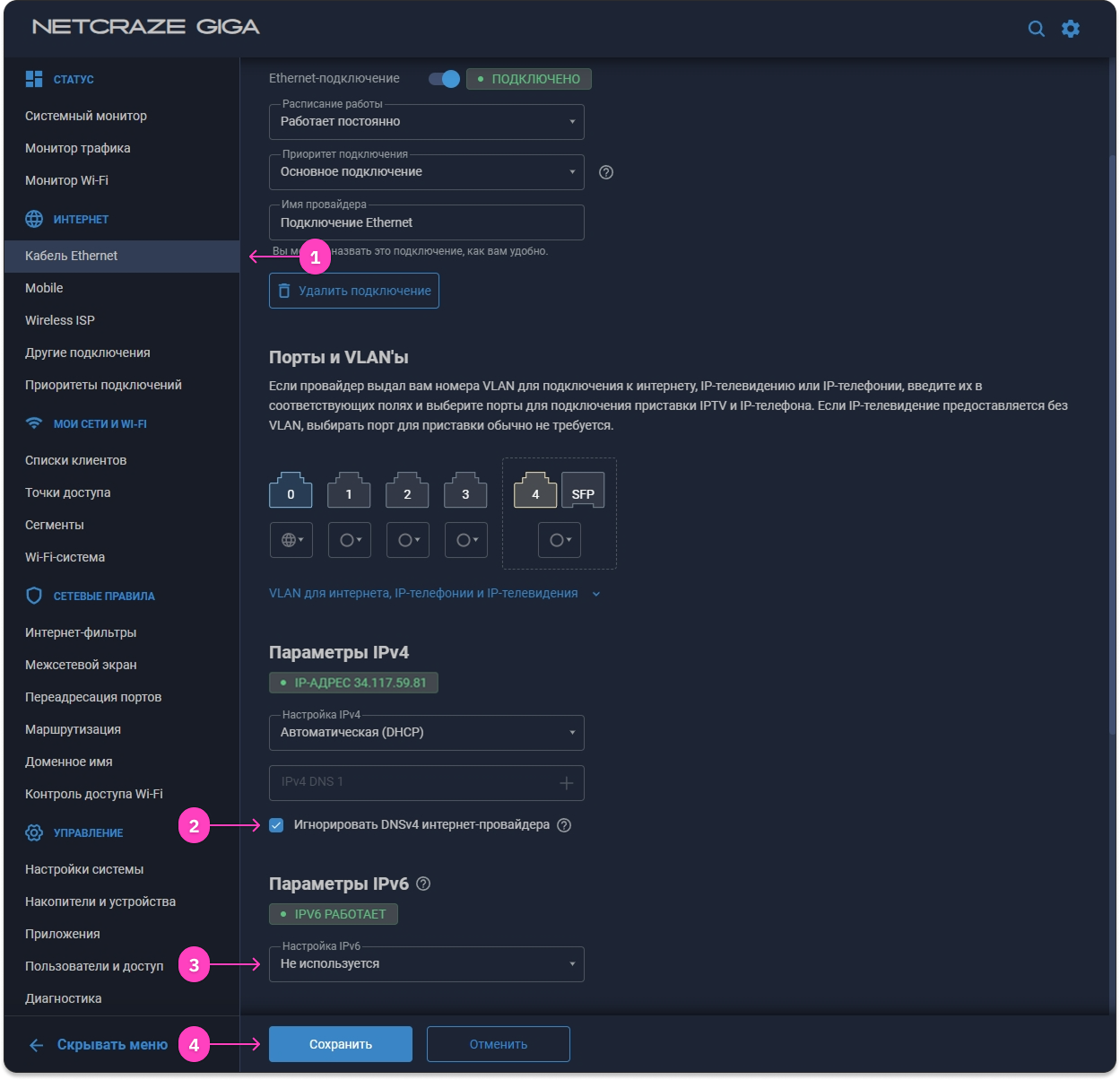The image size is (1120, 1080).
Task: Click the search magnifier icon in header
Action: [1036, 29]
